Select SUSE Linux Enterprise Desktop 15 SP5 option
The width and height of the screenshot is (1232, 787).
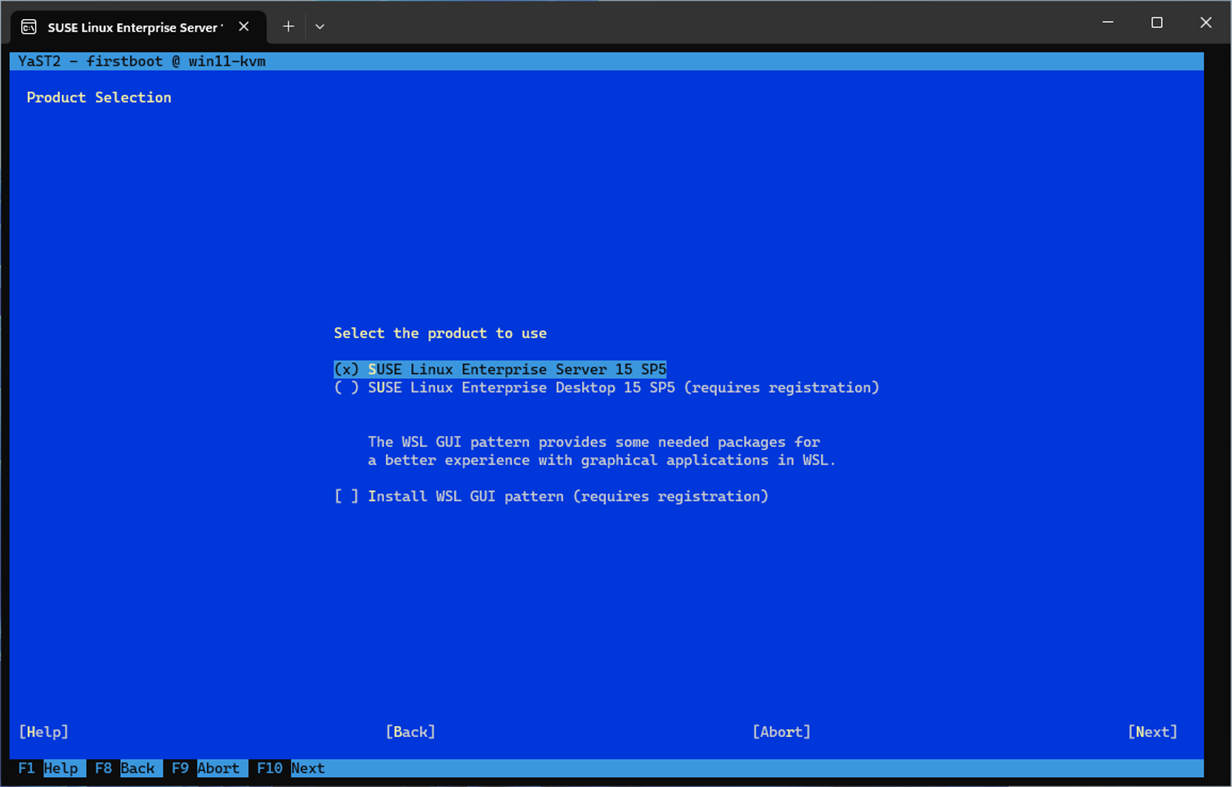[606, 387]
